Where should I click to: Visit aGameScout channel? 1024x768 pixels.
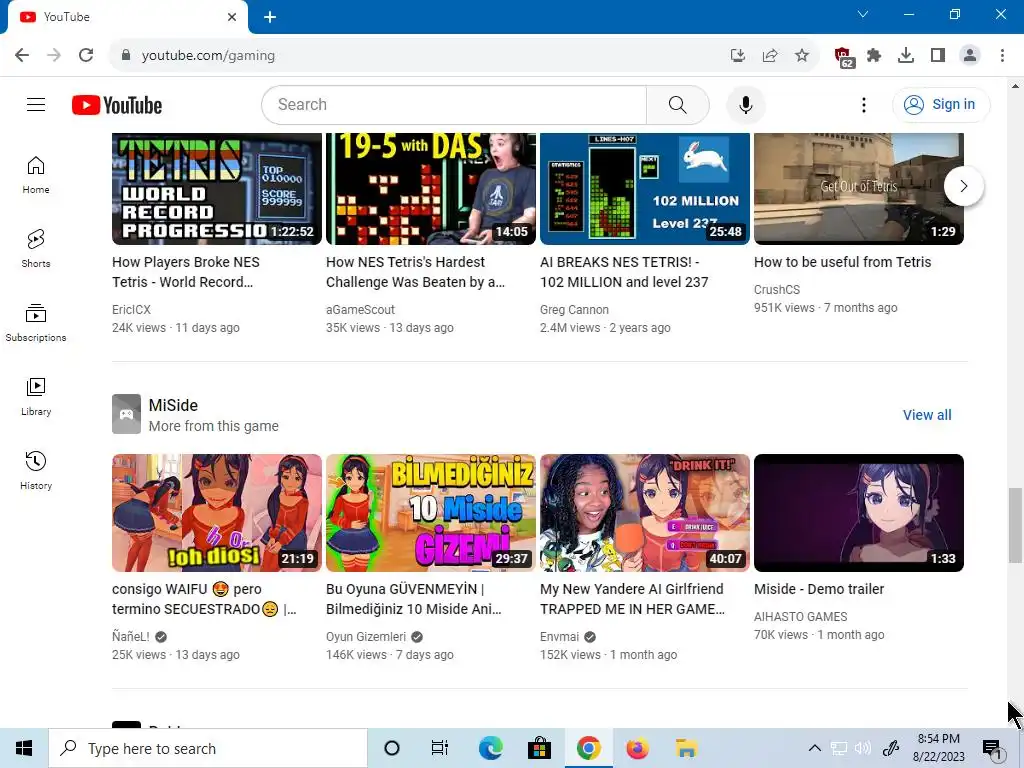coord(360,310)
